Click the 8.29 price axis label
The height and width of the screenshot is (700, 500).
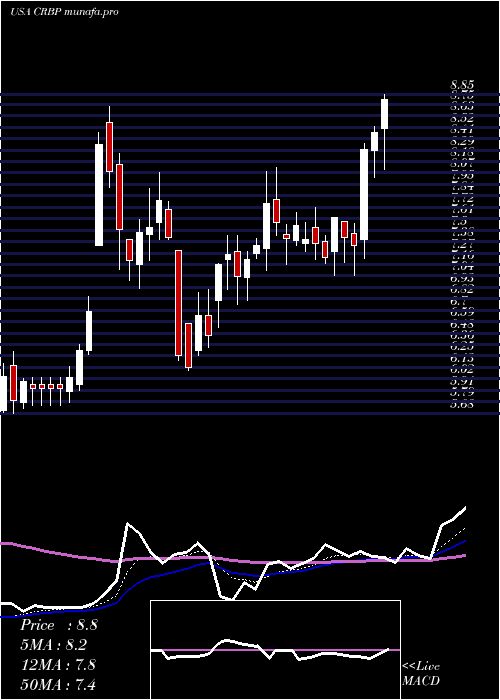pyautogui.click(x=462, y=142)
